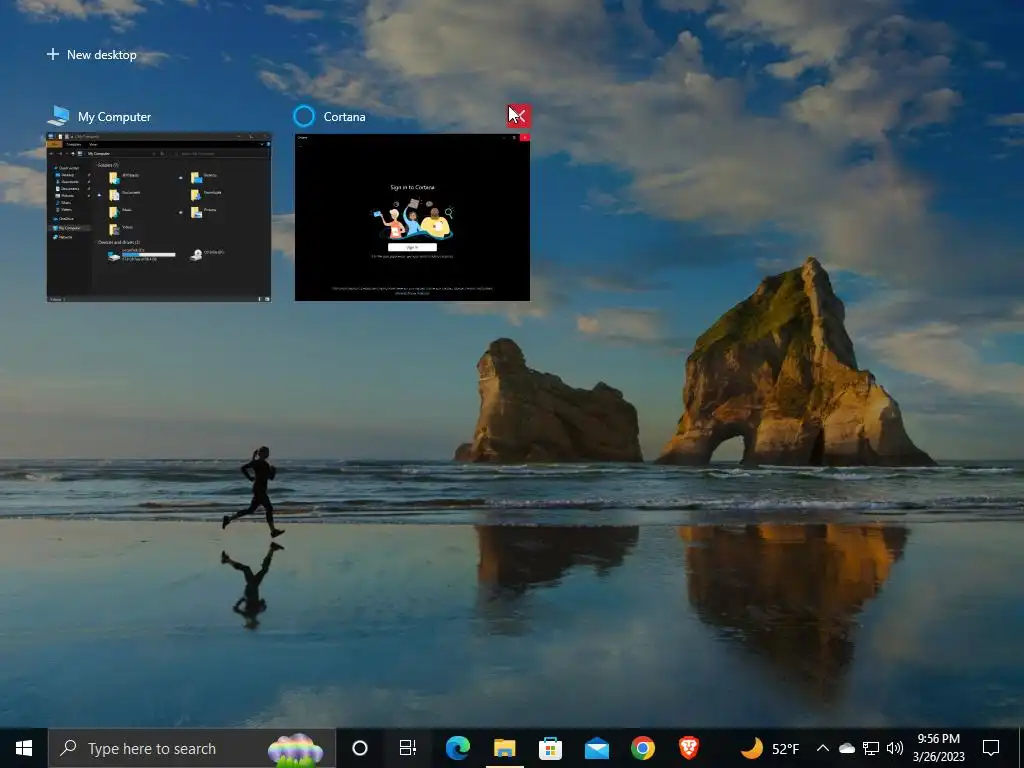This screenshot has height=768, width=1024.
Task: Open Microsoft Store from the taskbar
Action: click(551, 748)
